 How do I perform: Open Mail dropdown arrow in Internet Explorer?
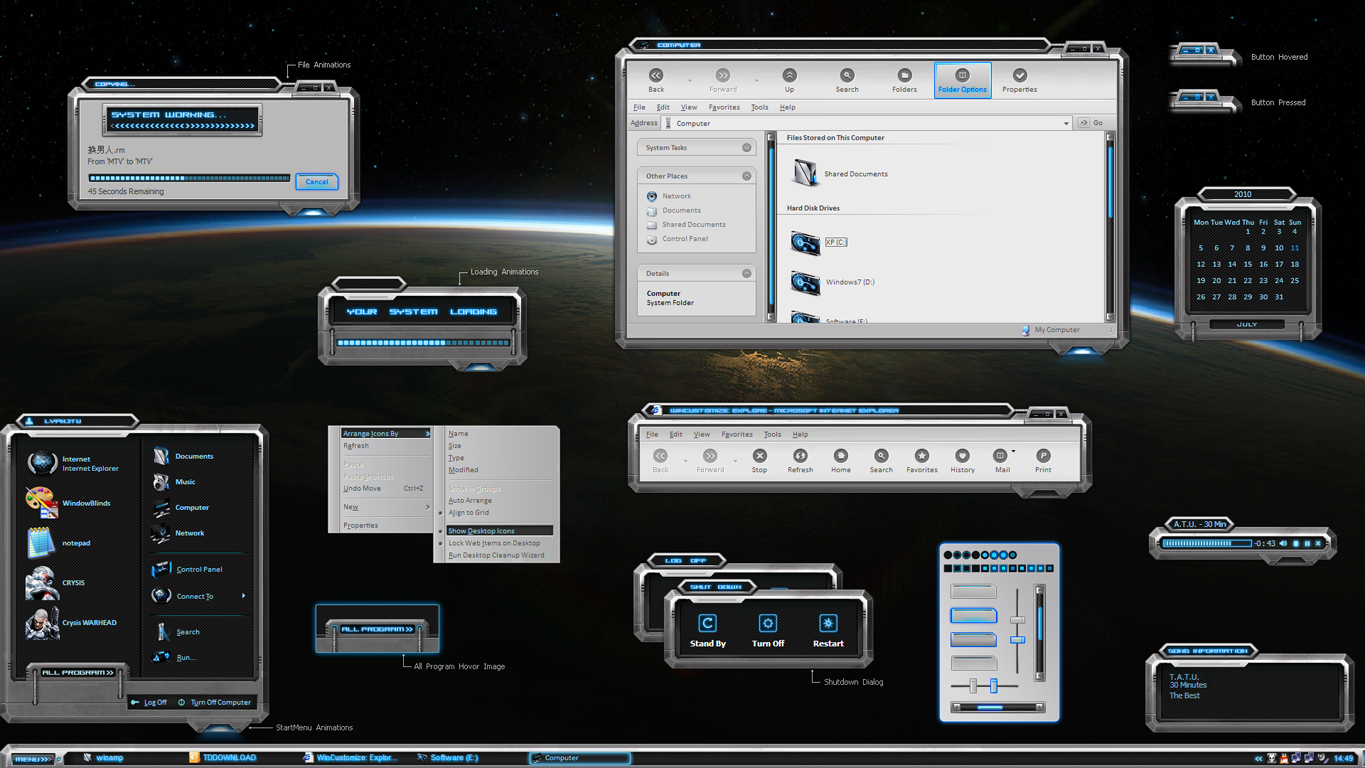[x=1014, y=452]
